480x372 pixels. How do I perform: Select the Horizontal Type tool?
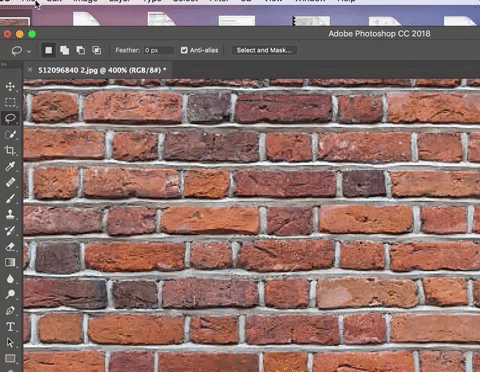pos(10,326)
